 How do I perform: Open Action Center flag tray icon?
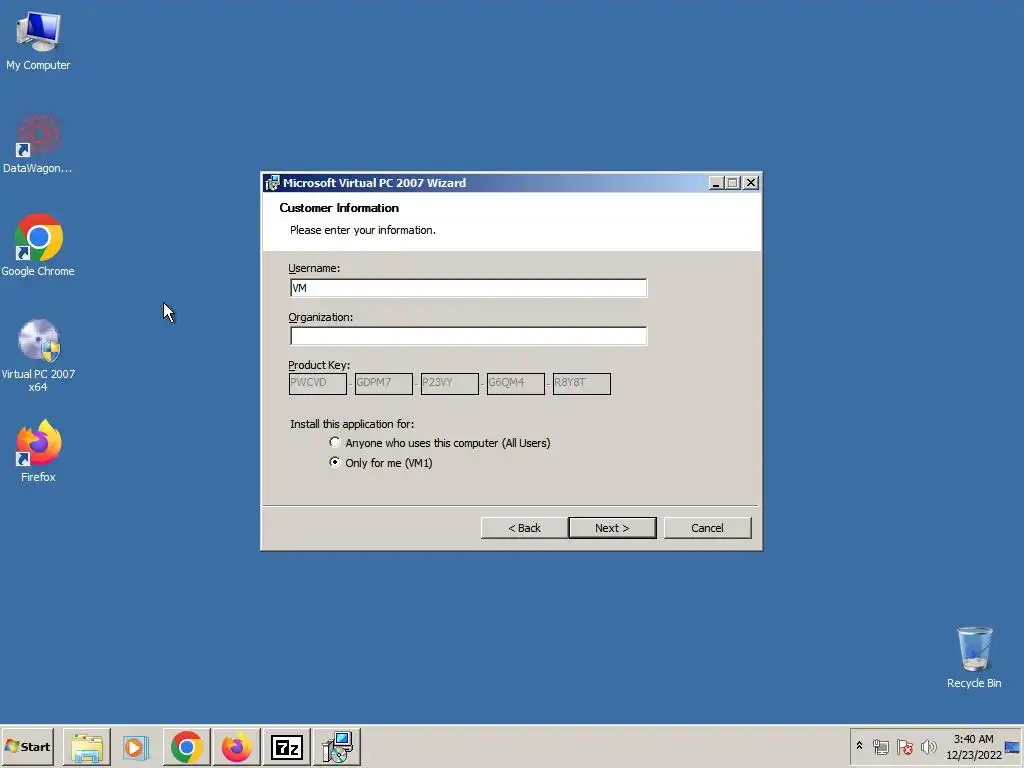click(x=904, y=746)
